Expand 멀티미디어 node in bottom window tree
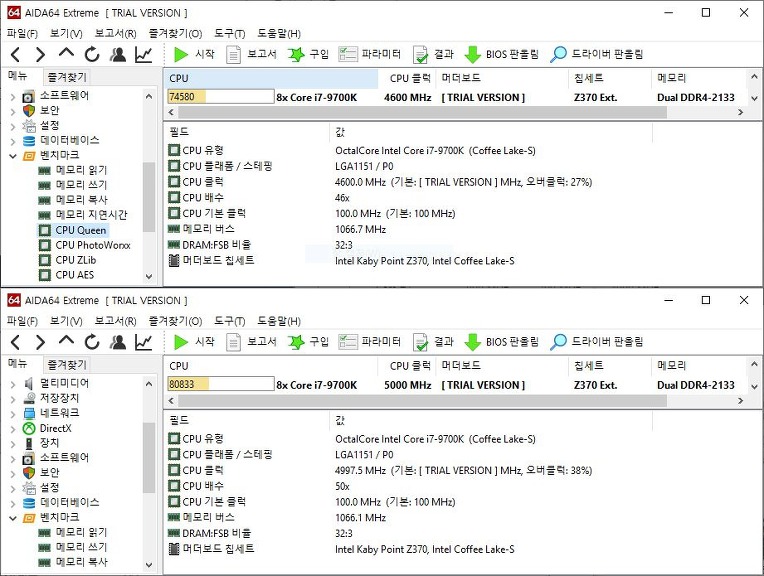This screenshot has height=576, width=764. click(x=13, y=384)
